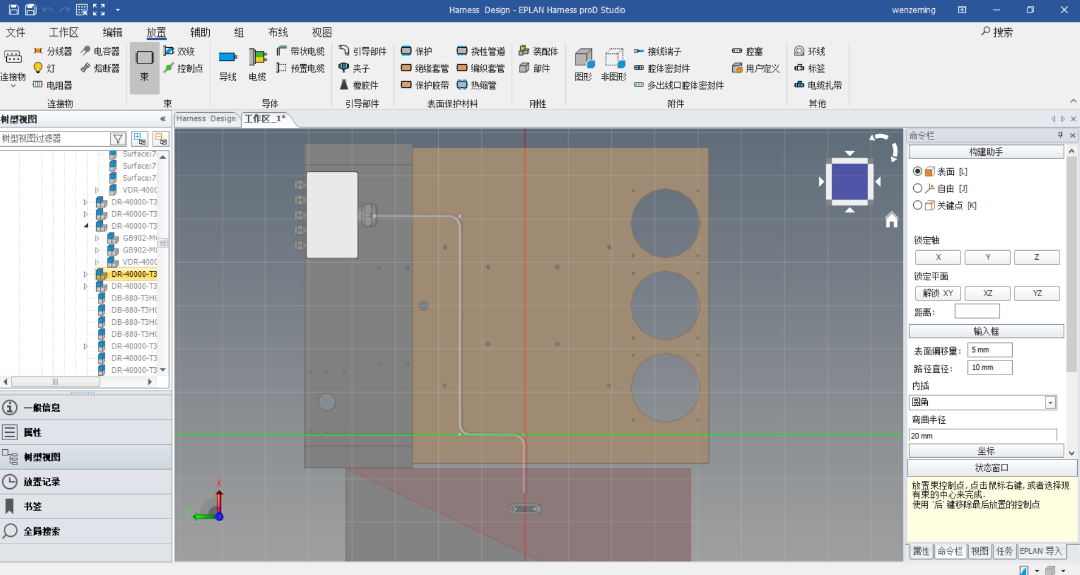The height and width of the screenshot is (575, 1080).
Task: Select the 束 (bundle) tool in the ribbon
Action: tap(144, 67)
